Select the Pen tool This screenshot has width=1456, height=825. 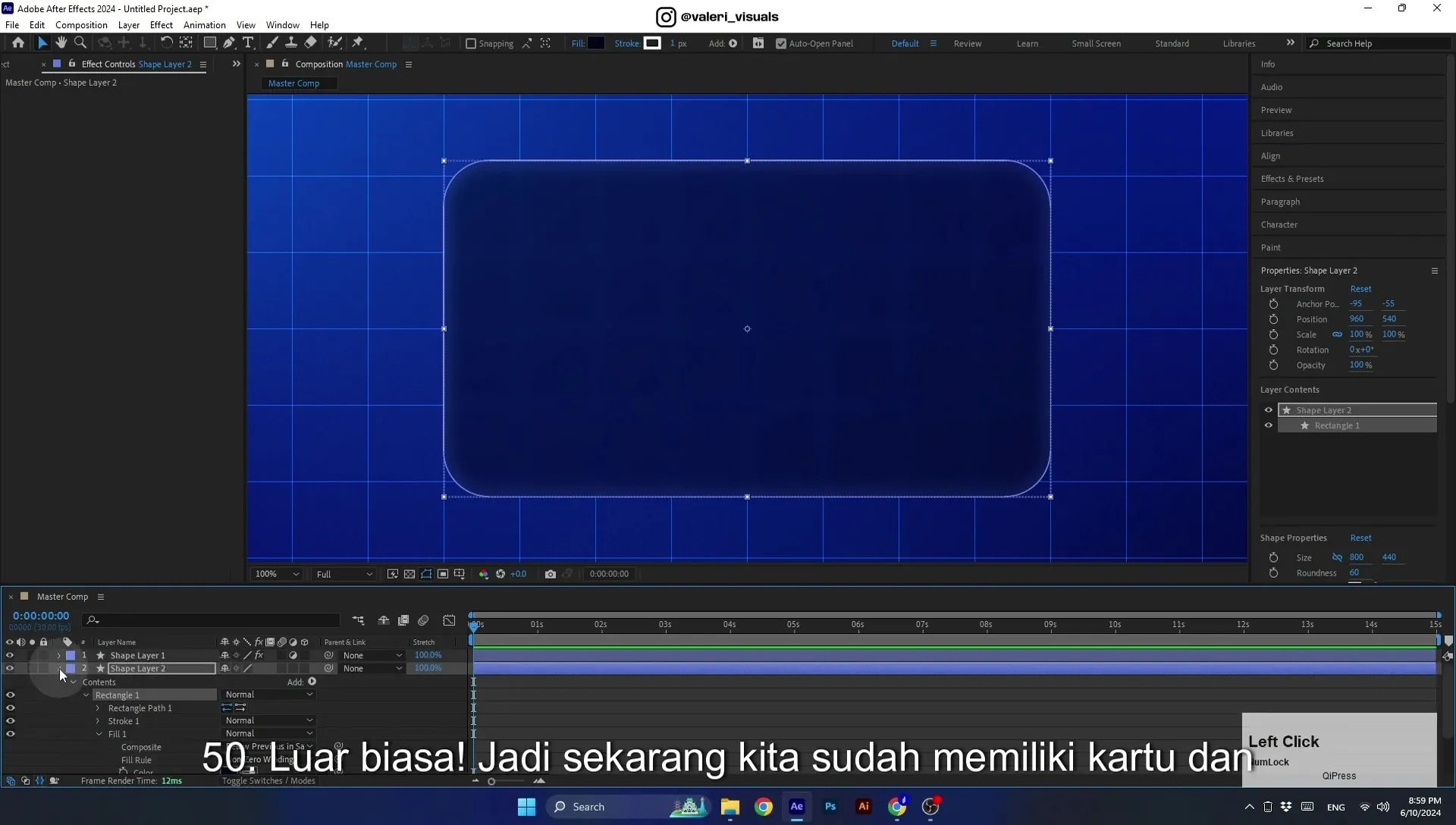pos(229,43)
